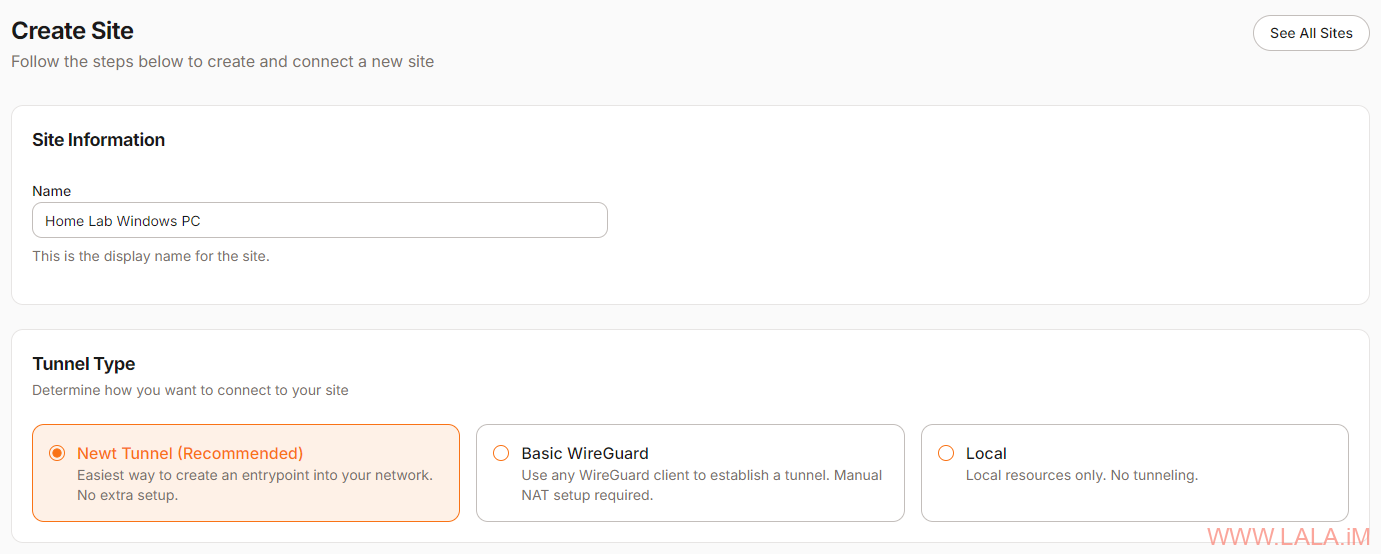Click the 'Basic WireGuard' option title

tap(585, 453)
